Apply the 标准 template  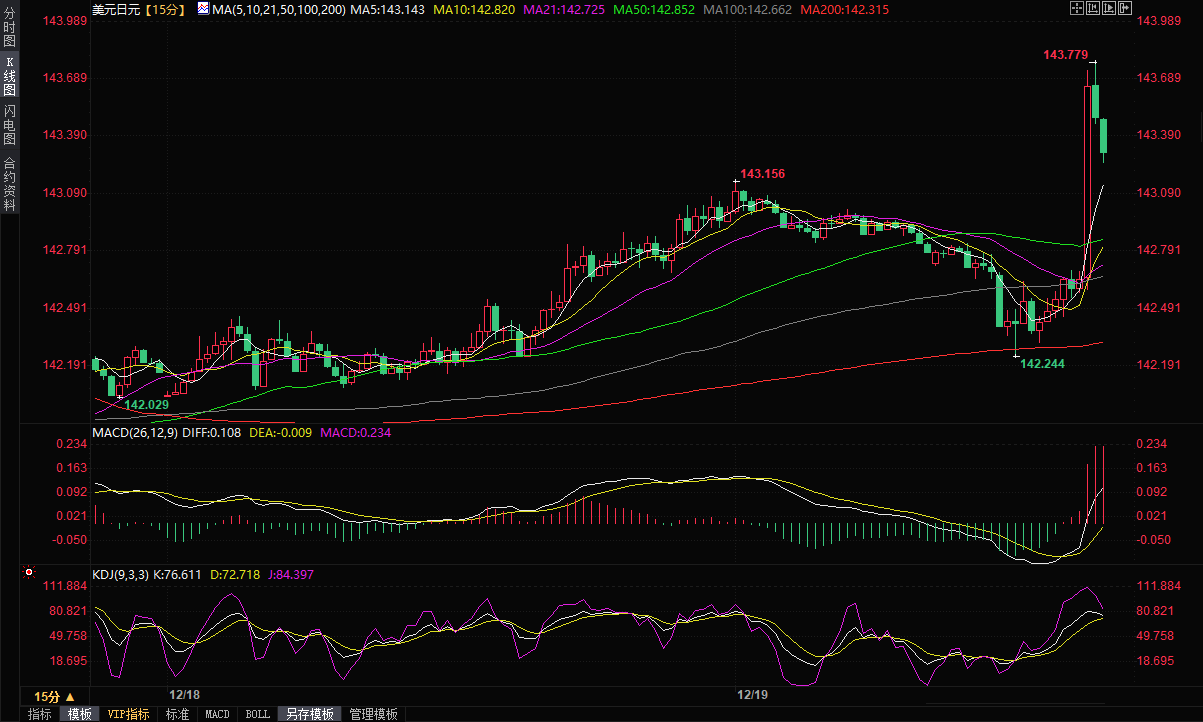[x=177, y=714]
